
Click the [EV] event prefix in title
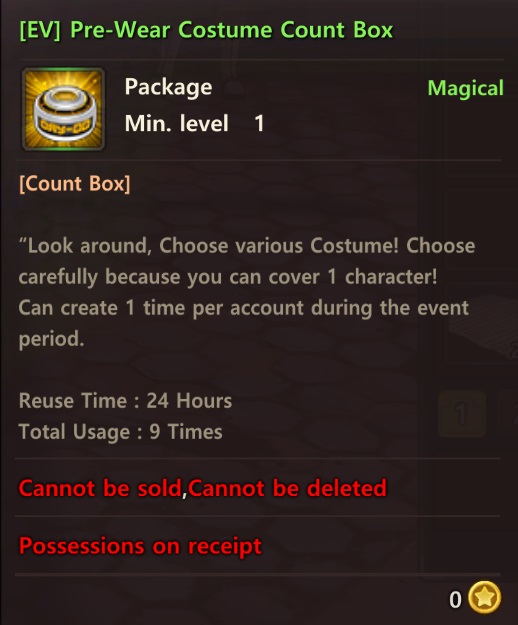(40, 30)
